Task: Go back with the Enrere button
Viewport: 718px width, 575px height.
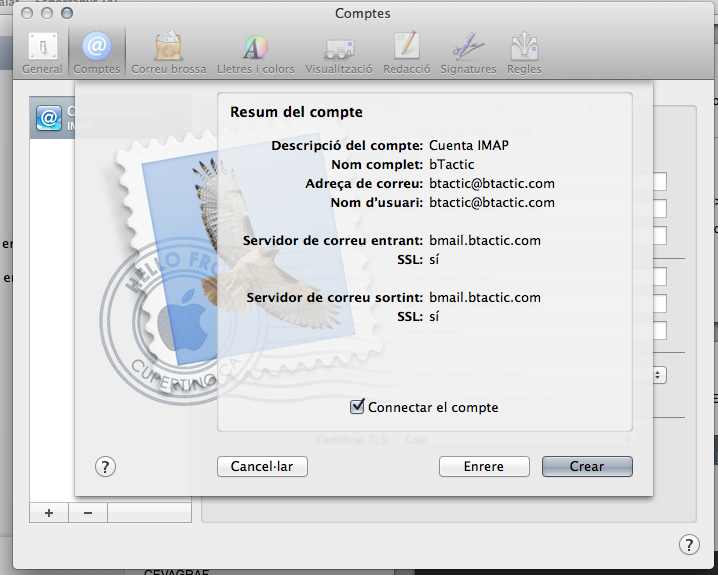Action: pyautogui.click(x=484, y=467)
